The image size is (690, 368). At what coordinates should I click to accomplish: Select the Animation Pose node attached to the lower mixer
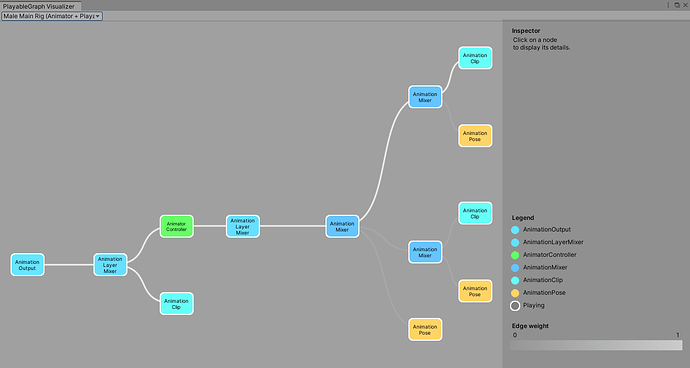475,291
